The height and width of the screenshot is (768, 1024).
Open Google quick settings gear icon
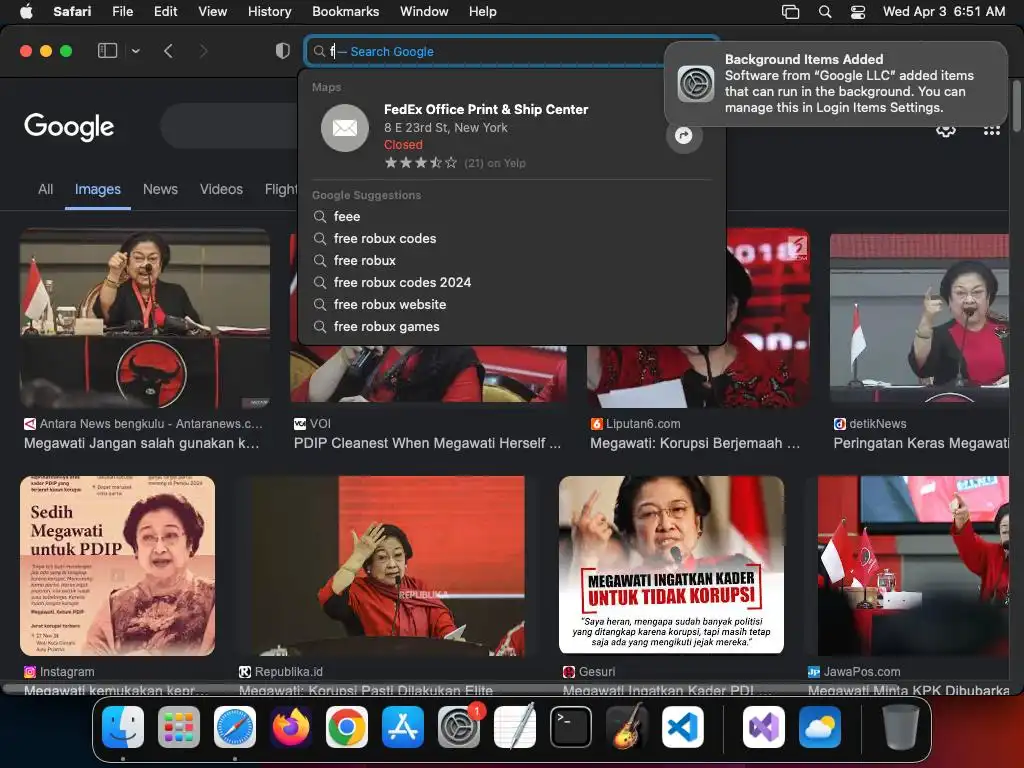(x=946, y=131)
